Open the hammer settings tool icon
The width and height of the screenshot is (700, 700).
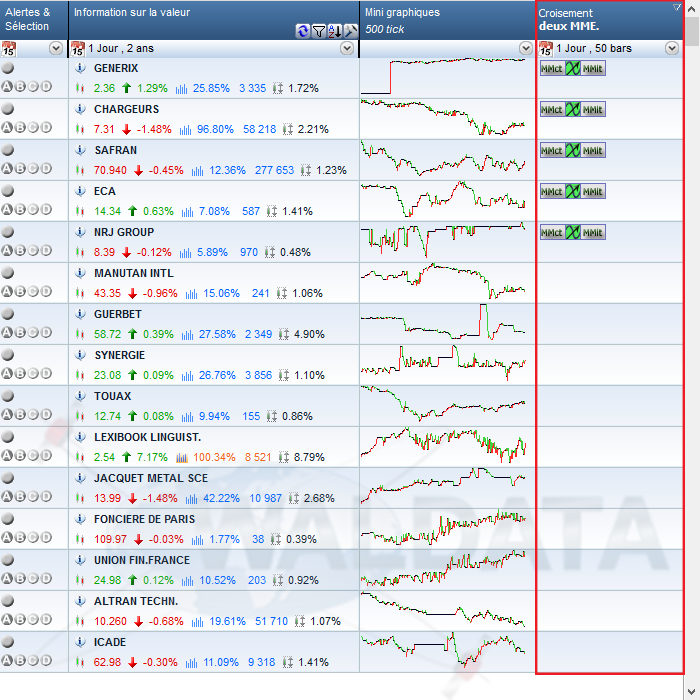pos(351,31)
